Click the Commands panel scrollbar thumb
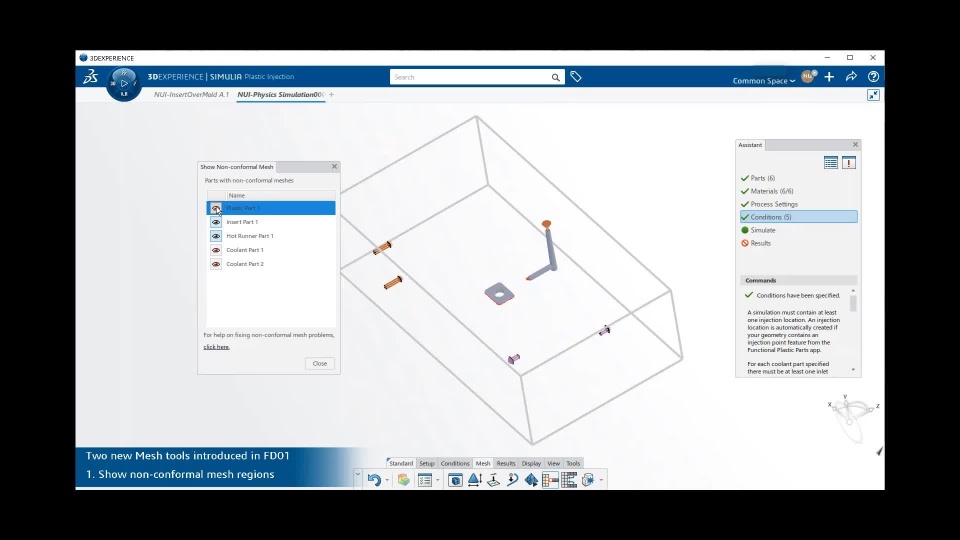 853,304
